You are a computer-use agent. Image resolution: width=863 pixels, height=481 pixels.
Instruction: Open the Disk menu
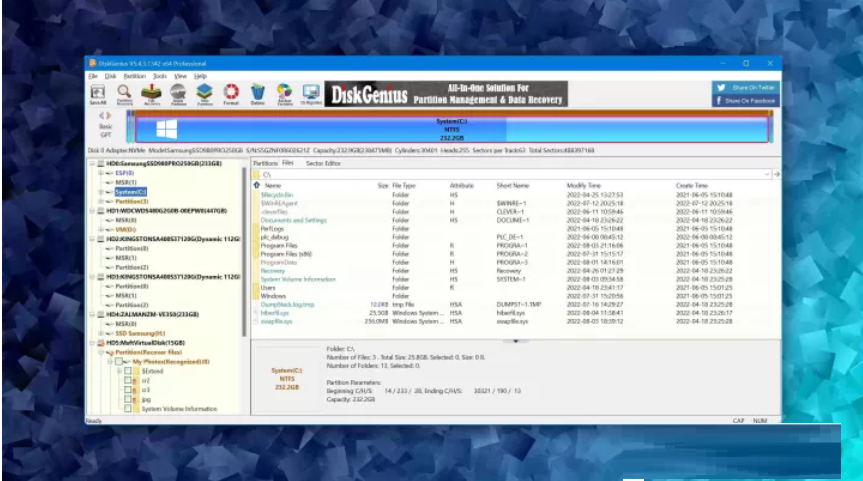[x=111, y=76]
